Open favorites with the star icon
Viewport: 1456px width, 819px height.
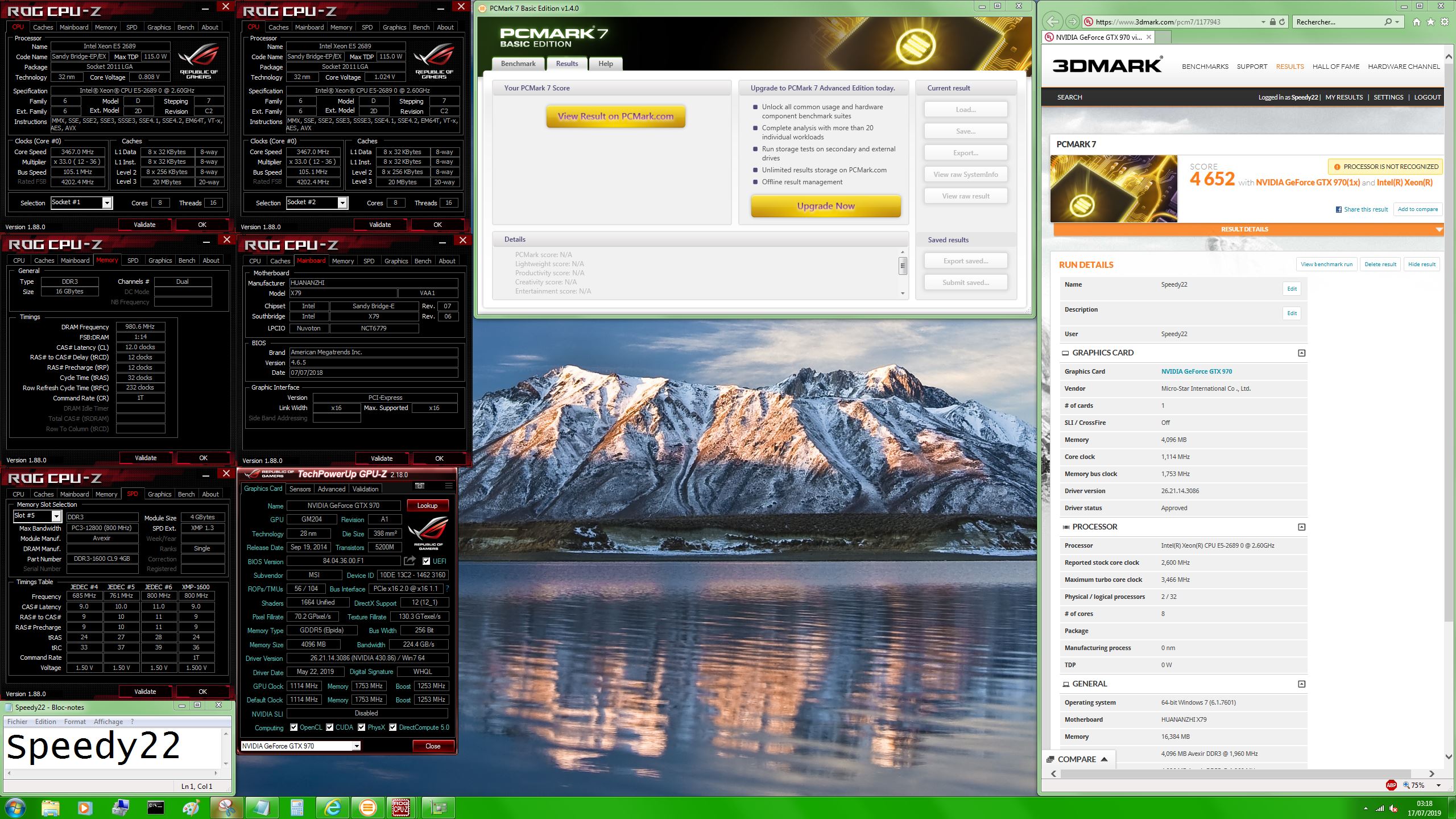(1430, 22)
